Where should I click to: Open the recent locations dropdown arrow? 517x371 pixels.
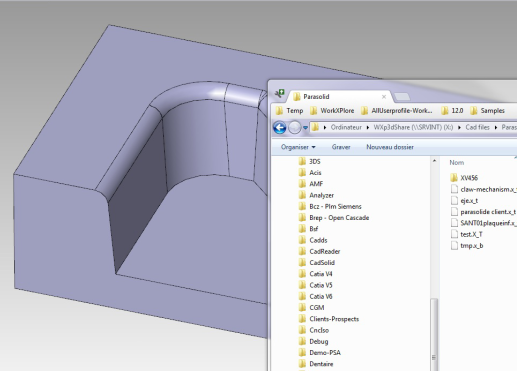coord(305,128)
